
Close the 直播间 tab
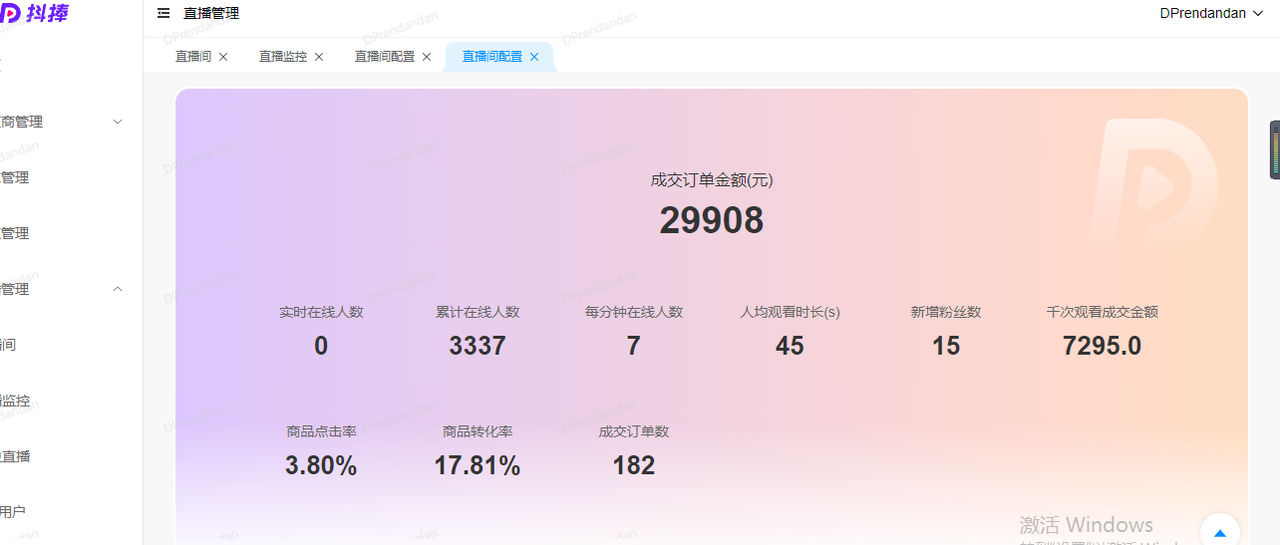223,57
